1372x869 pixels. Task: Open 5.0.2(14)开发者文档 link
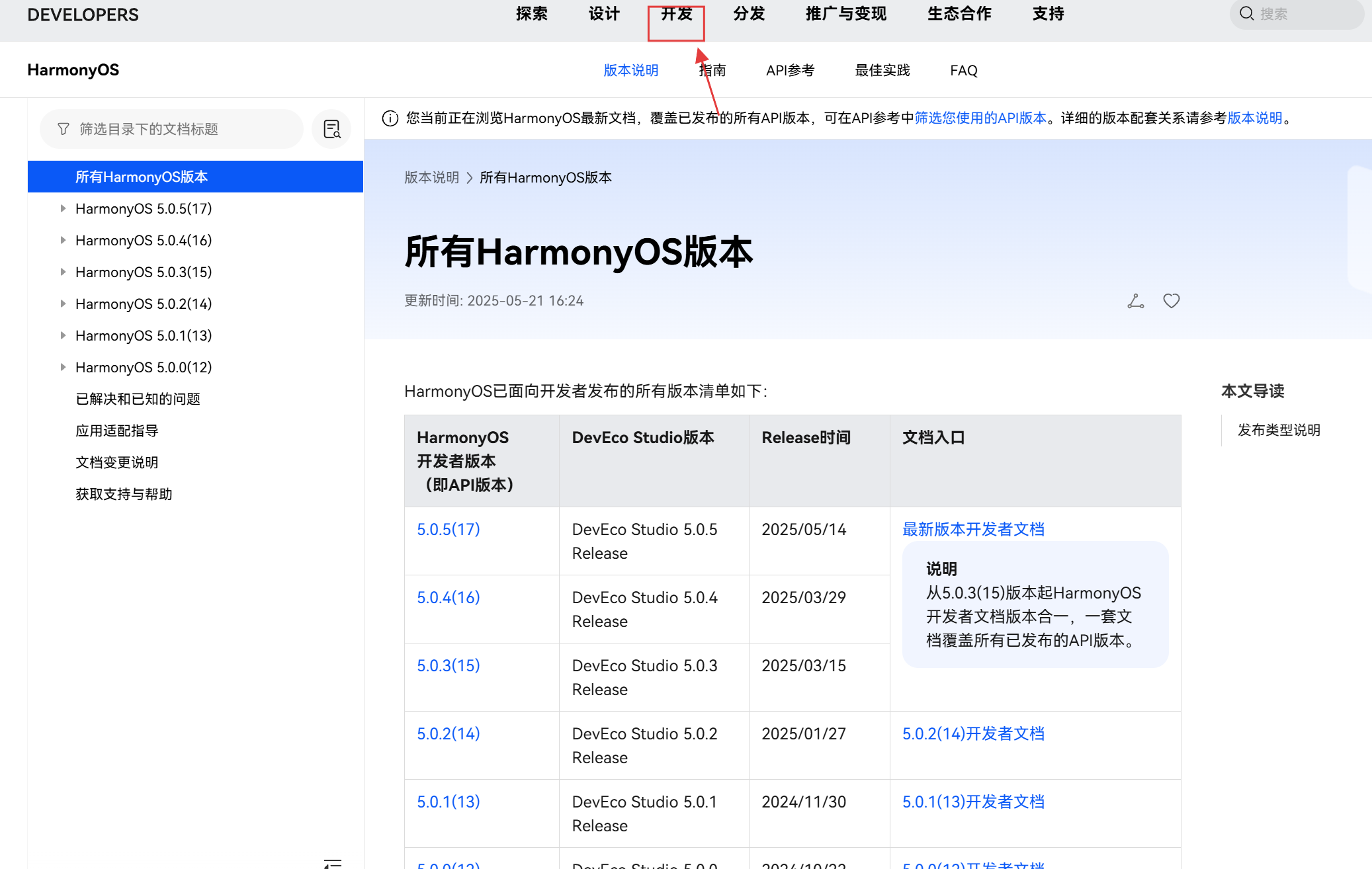[x=974, y=733]
